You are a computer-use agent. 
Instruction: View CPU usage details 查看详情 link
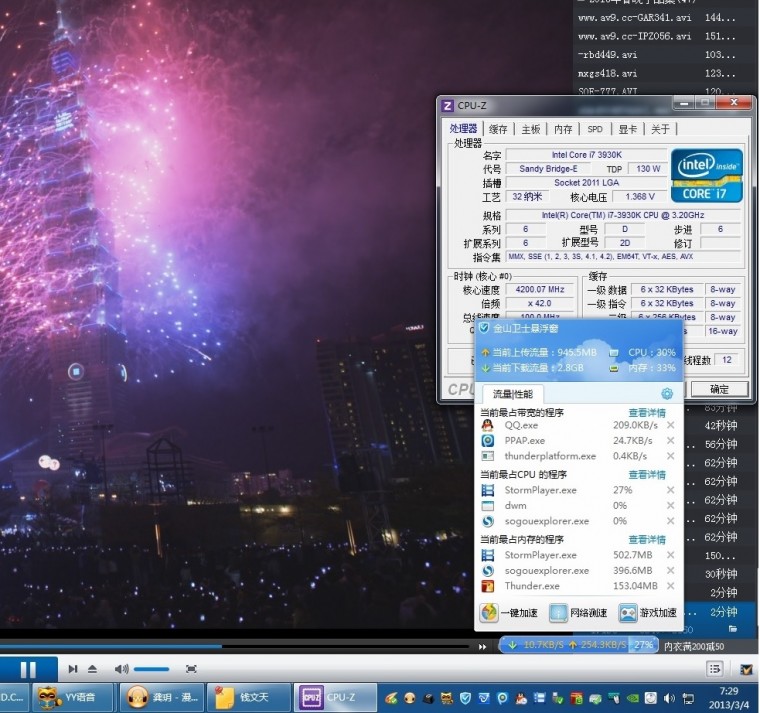pyautogui.click(x=647, y=474)
